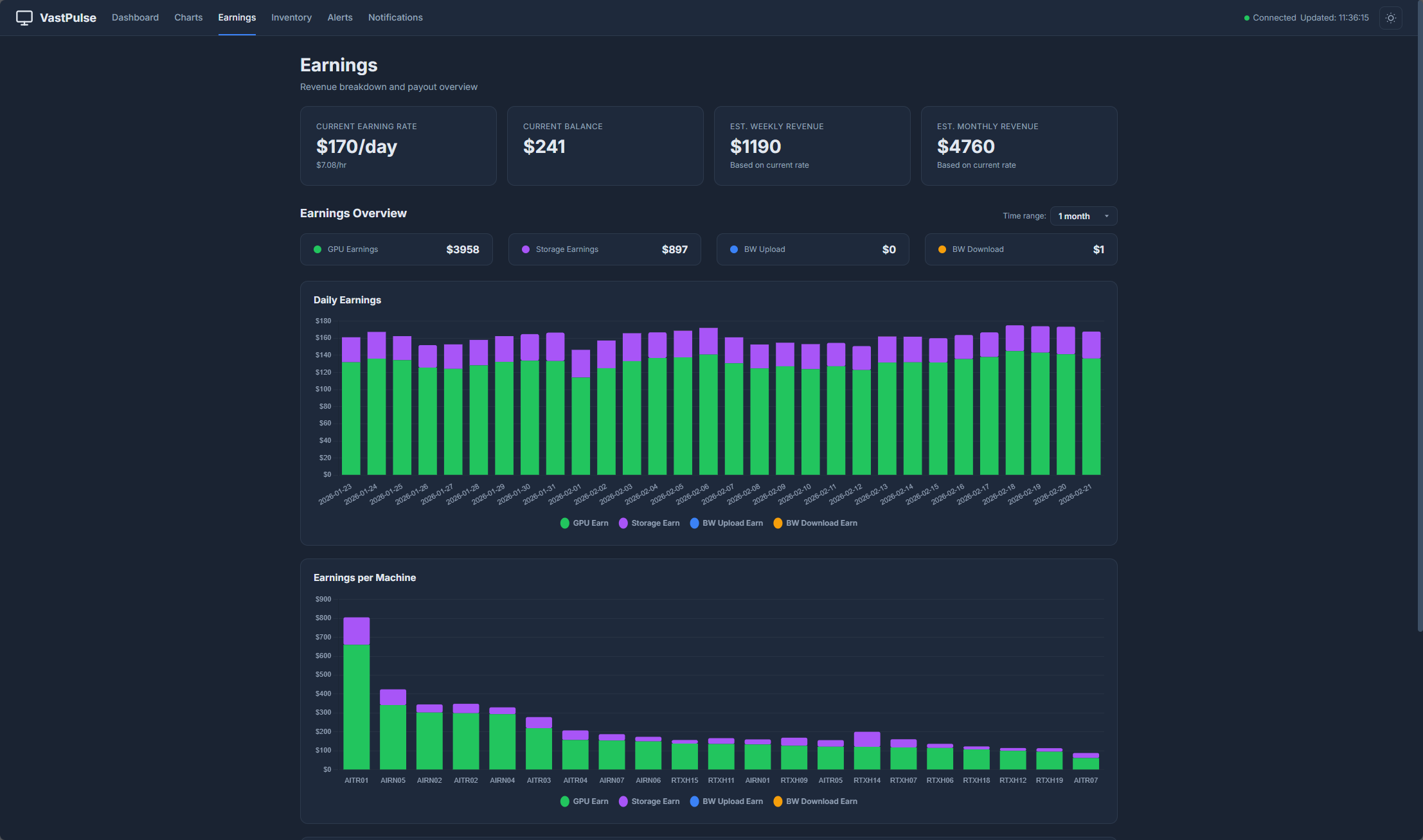Switch to the Inventory tab
Image resolution: width=1423 pixels, height=840 pixels.
click(x=291, y=17)
